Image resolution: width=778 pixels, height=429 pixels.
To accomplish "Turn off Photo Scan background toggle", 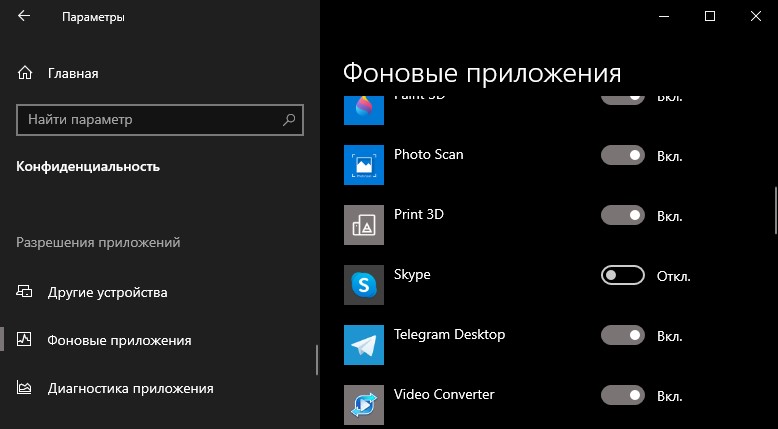I will click(x=623, y=155).
